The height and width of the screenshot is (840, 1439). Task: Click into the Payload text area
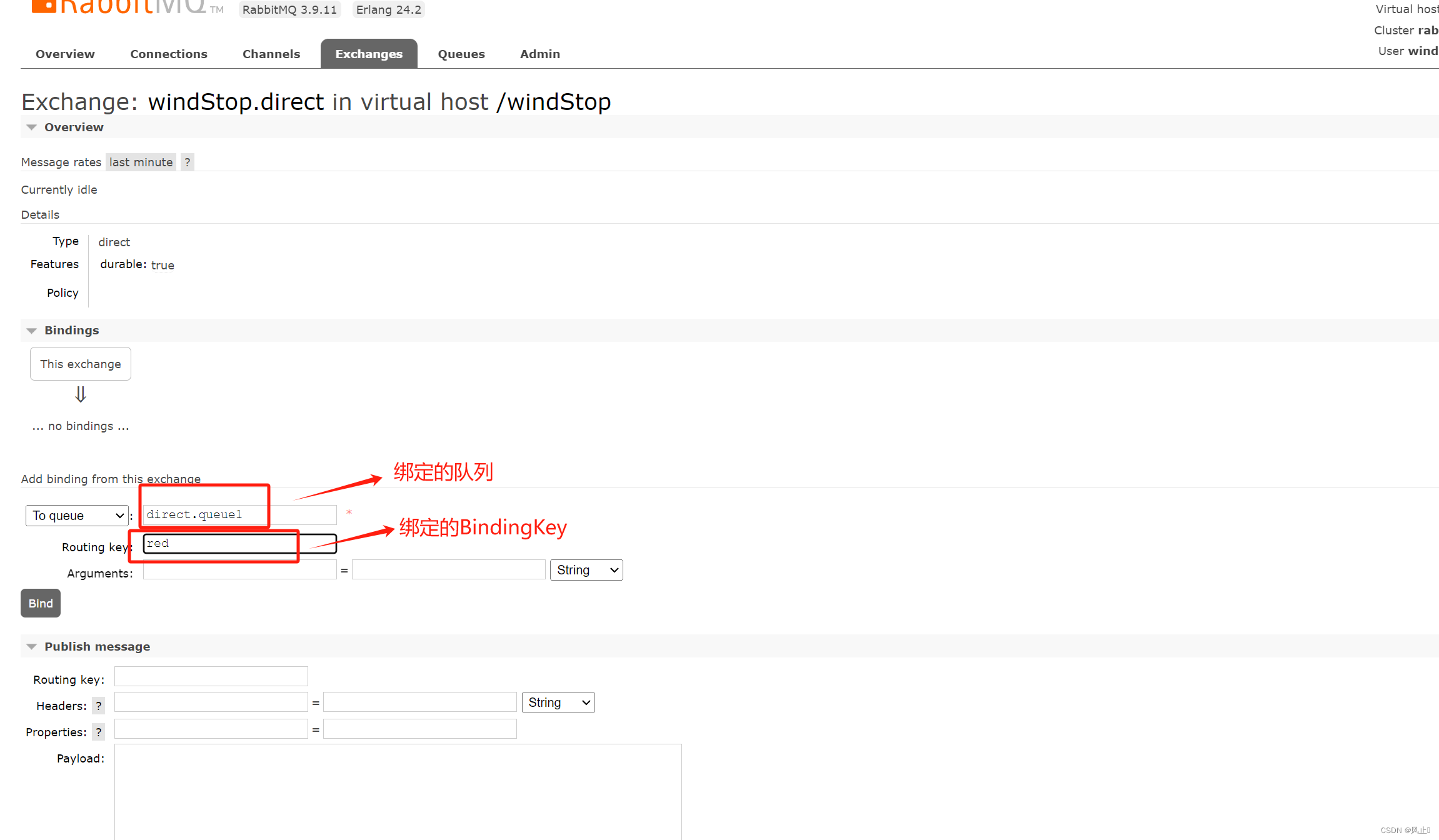[398, 791]
